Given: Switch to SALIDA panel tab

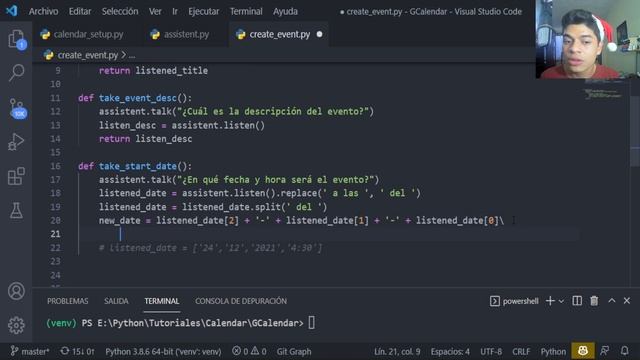Looking at the screenshot, I should tap(116, 301).
